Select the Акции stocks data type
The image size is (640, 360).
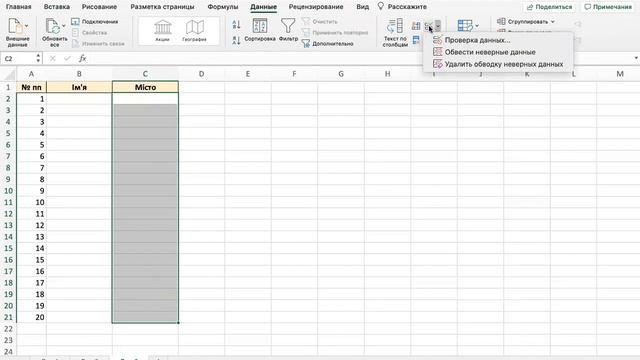162,31
